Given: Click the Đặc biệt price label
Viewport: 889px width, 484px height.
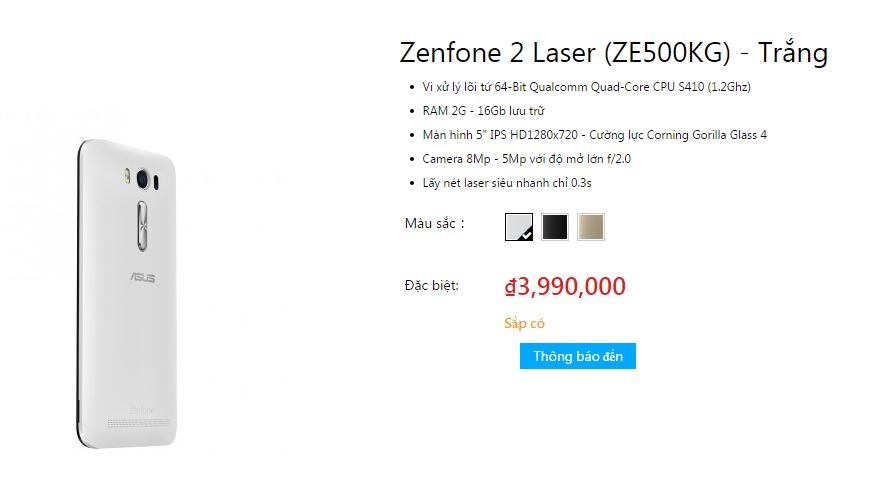Looking at the screenshot, I should pos(432,286).
